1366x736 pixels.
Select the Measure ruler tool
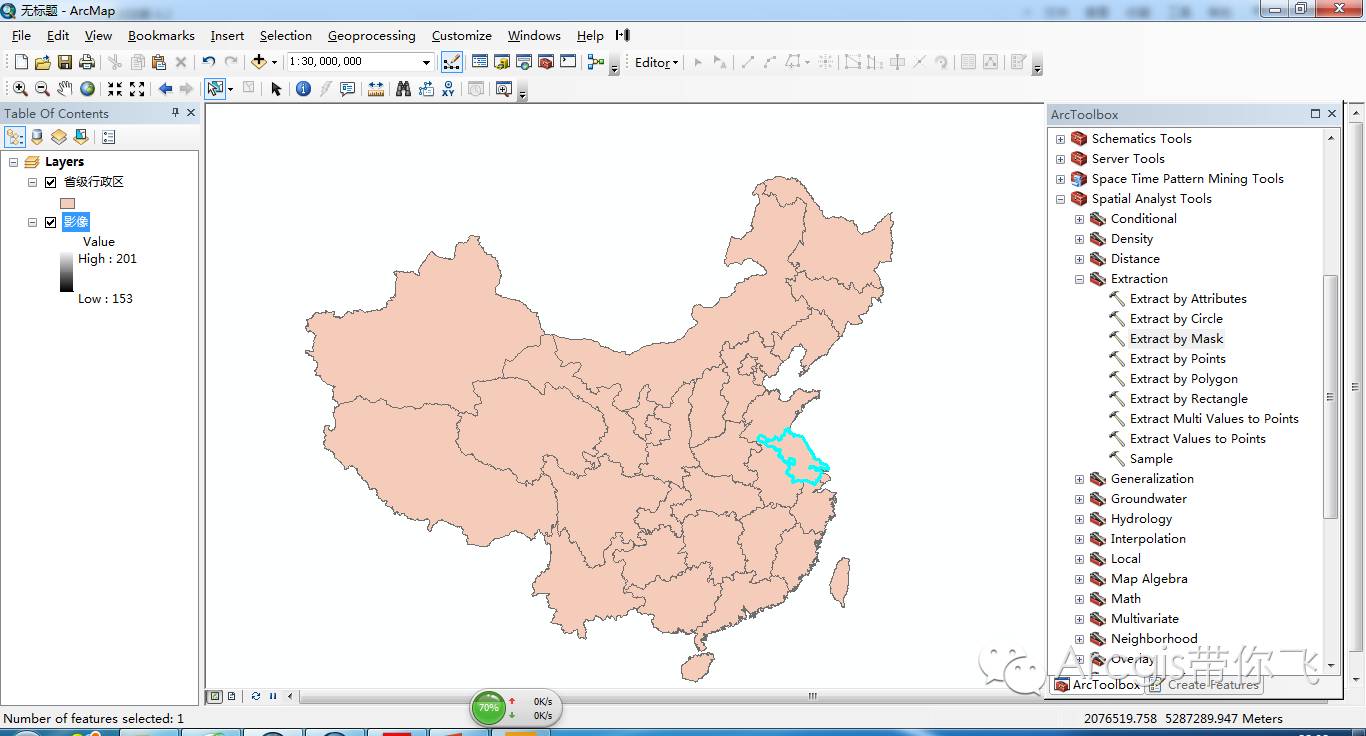click(x=376, y=89)
